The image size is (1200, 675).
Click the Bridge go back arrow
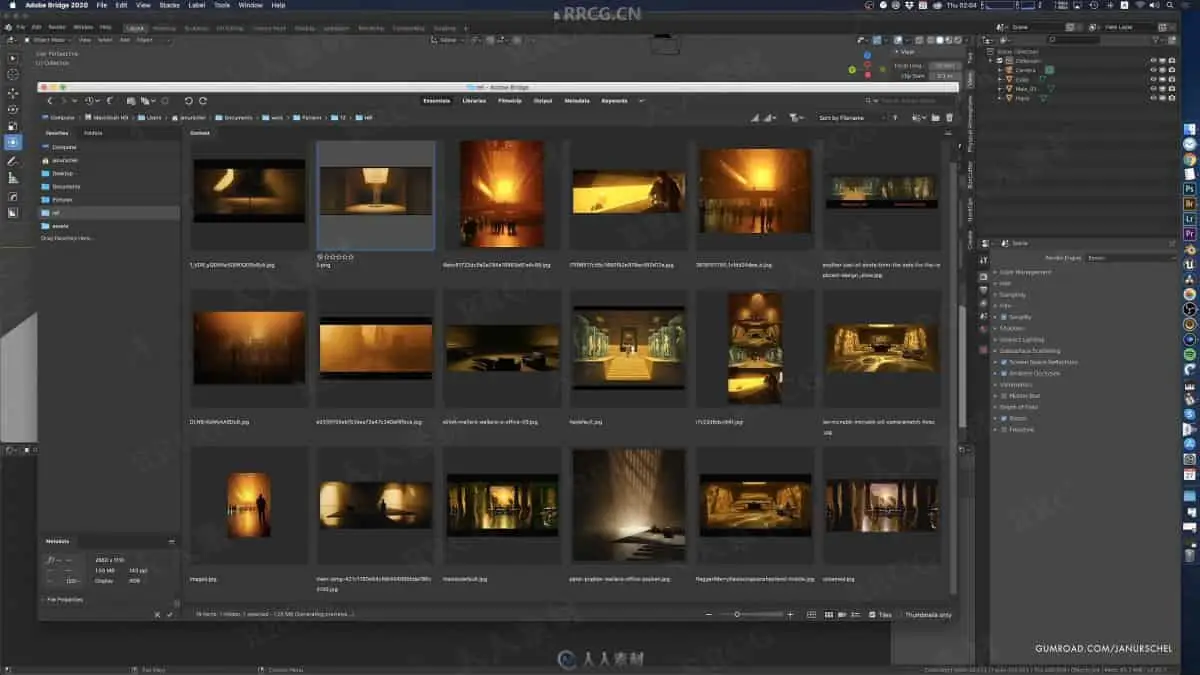pyautogui.click(x=50, y=101)
